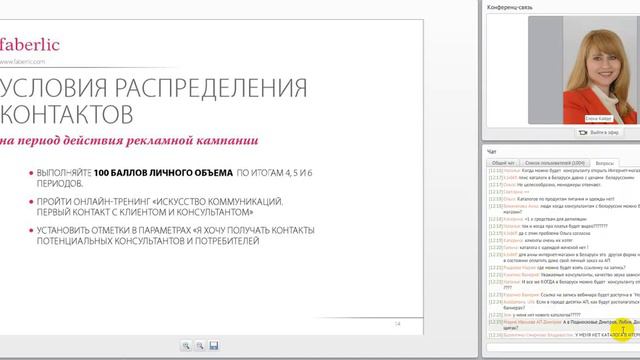Select the 'Вопросы' chat tab
640x360 pixels.
[604, 163]
